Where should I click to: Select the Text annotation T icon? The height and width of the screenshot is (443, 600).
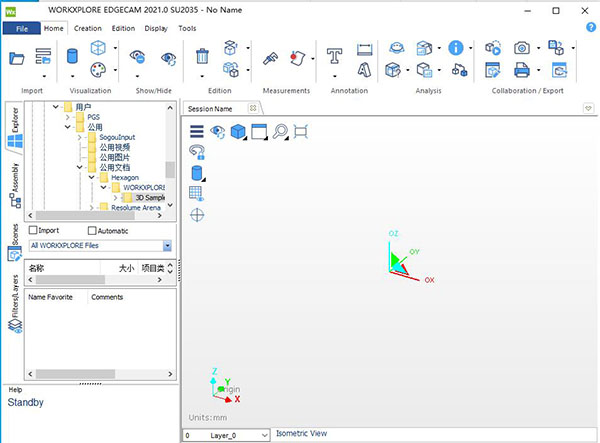(x=334, y=56)
